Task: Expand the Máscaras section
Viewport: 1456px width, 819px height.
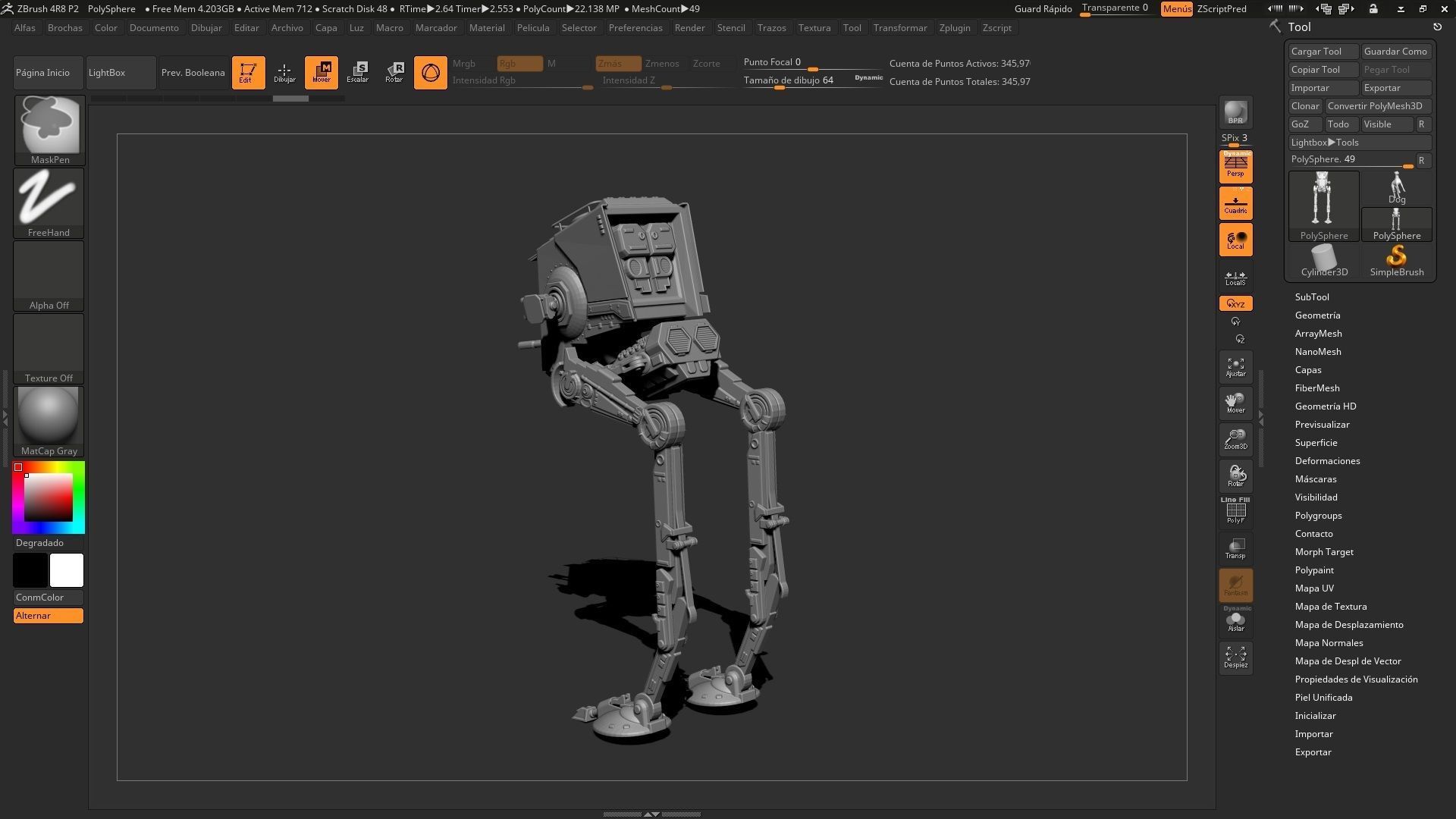Action: point(1316,479)
